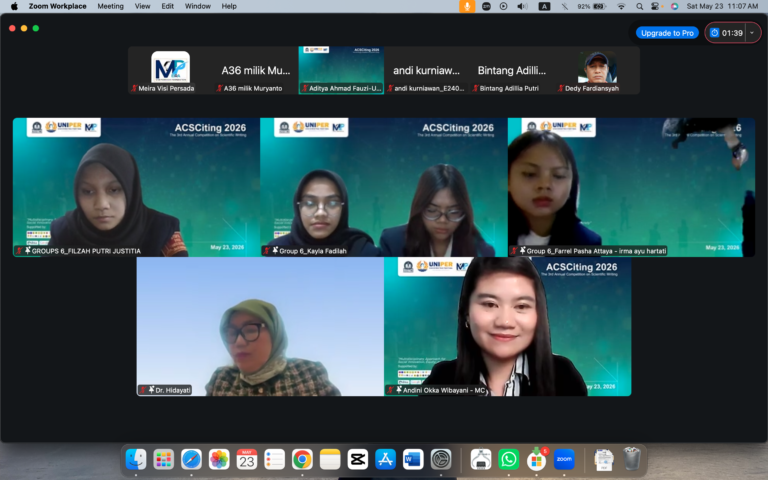Image resolution: width=768 pixels, height=480 pixels.
Task: Select Bintang Adillia Putri participant thumbnail
Action: click(x=512, y=70)
